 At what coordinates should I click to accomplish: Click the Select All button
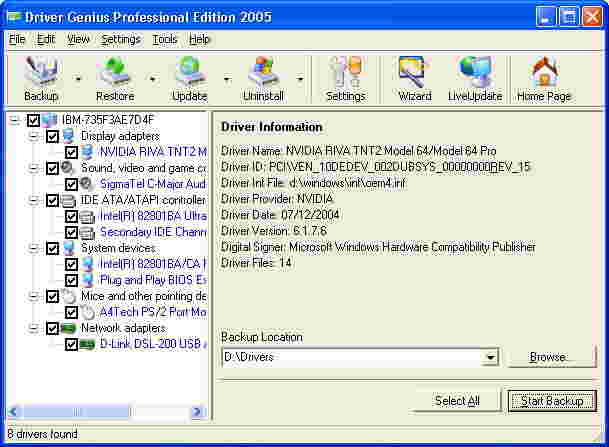pyautogui.click(x=457, y=401)
